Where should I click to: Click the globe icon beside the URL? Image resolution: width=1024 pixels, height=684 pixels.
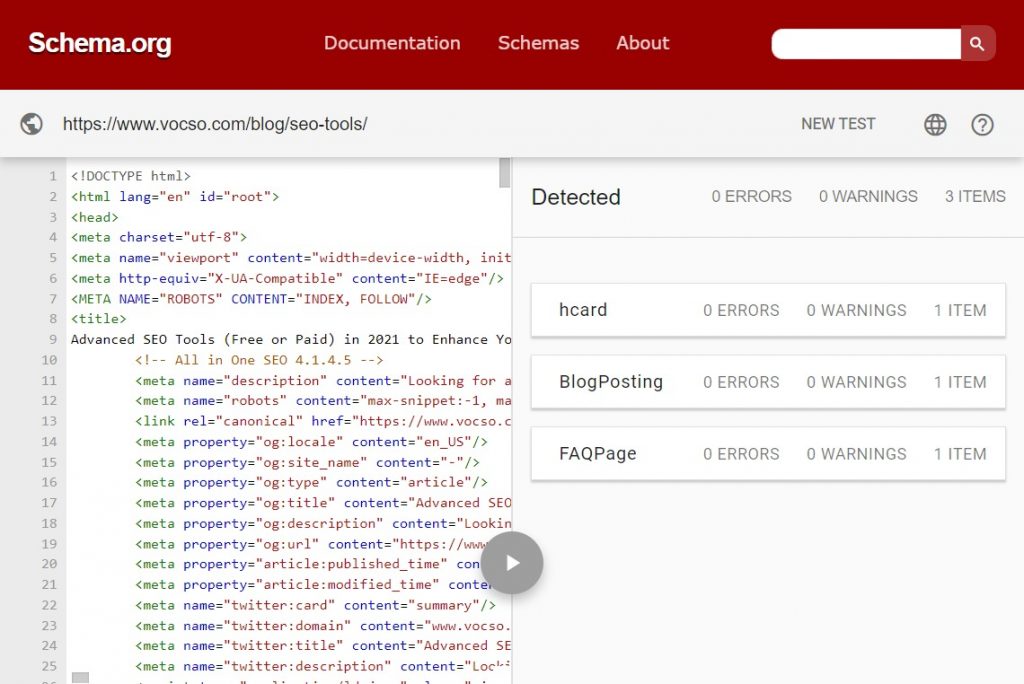(32, 124)
